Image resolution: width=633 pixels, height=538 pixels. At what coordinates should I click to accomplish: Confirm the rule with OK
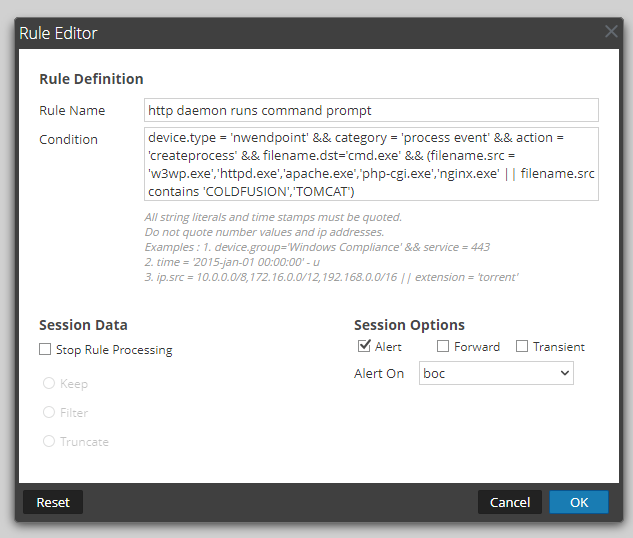[579, 502]
